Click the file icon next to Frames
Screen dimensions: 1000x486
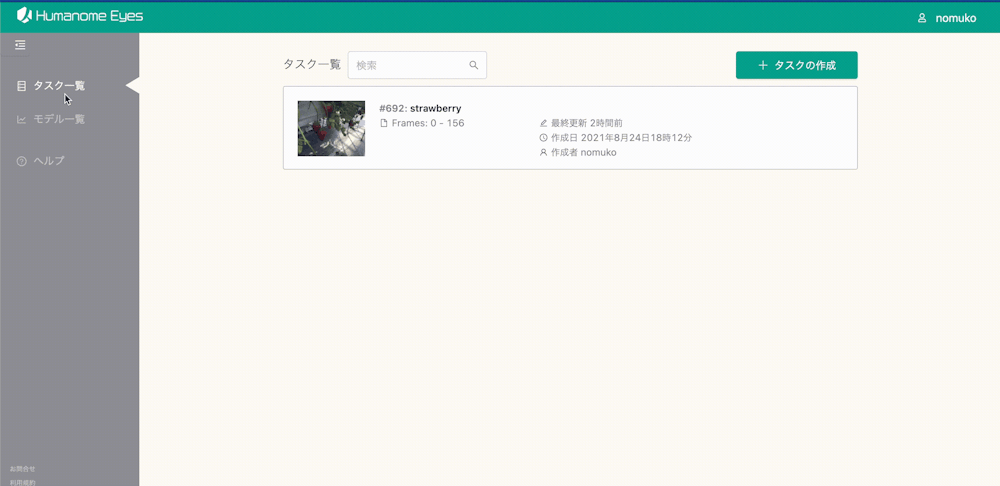pos(383,123)
